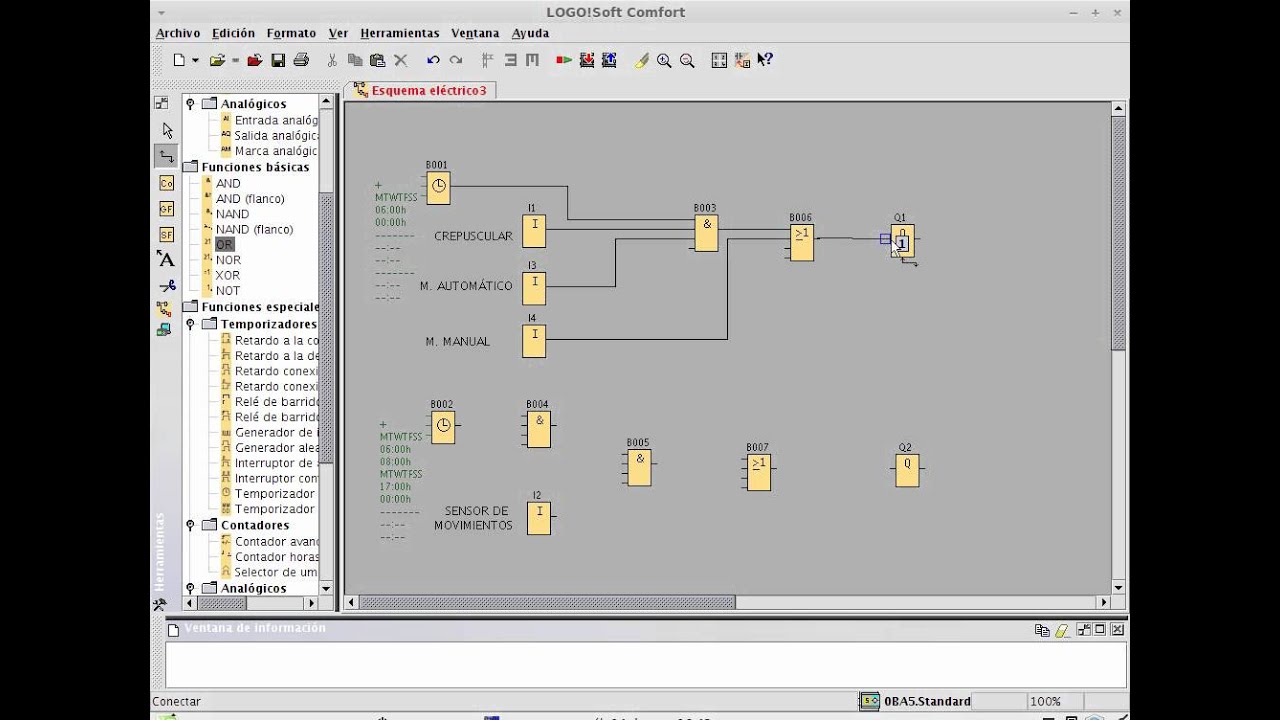Click the Print icon in toolbar

point(301,61)
